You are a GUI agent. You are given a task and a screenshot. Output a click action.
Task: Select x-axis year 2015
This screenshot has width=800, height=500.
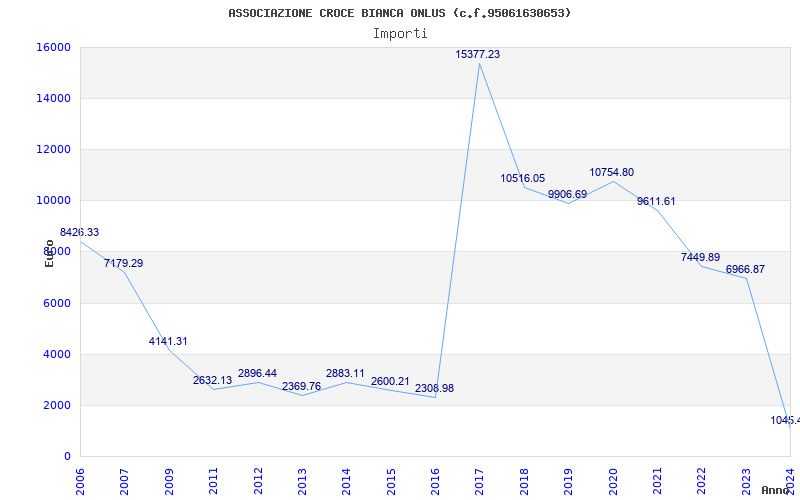pyautogui.click(x=391, y=481)
